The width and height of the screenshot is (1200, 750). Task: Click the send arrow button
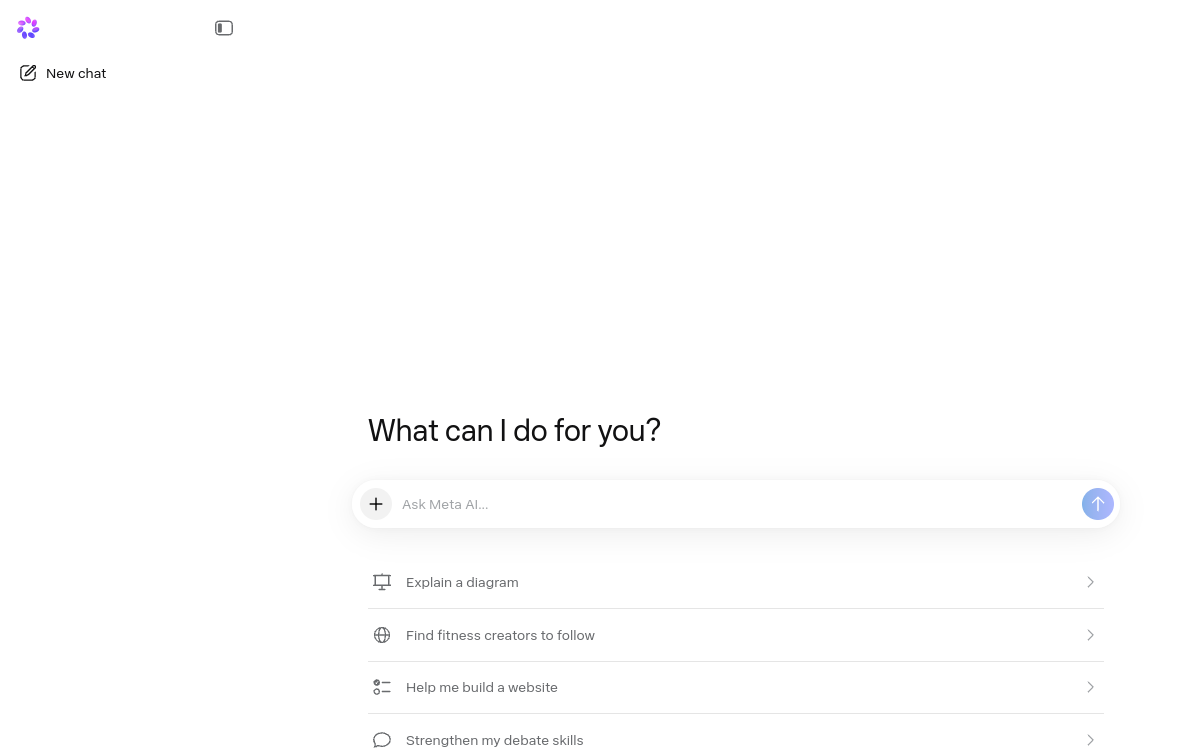tap(1098, 504)
